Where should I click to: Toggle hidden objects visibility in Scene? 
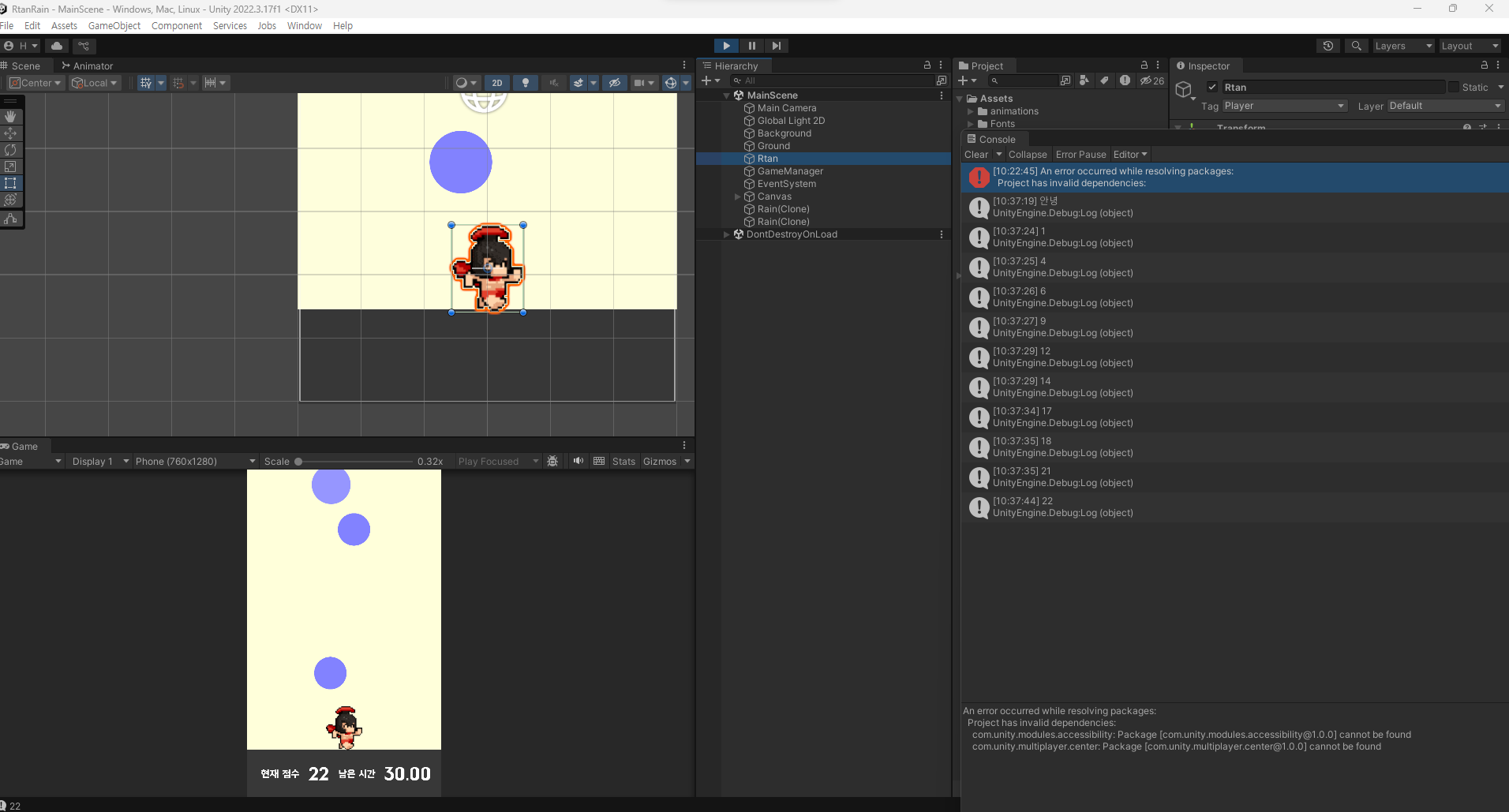tap(615, 83)
